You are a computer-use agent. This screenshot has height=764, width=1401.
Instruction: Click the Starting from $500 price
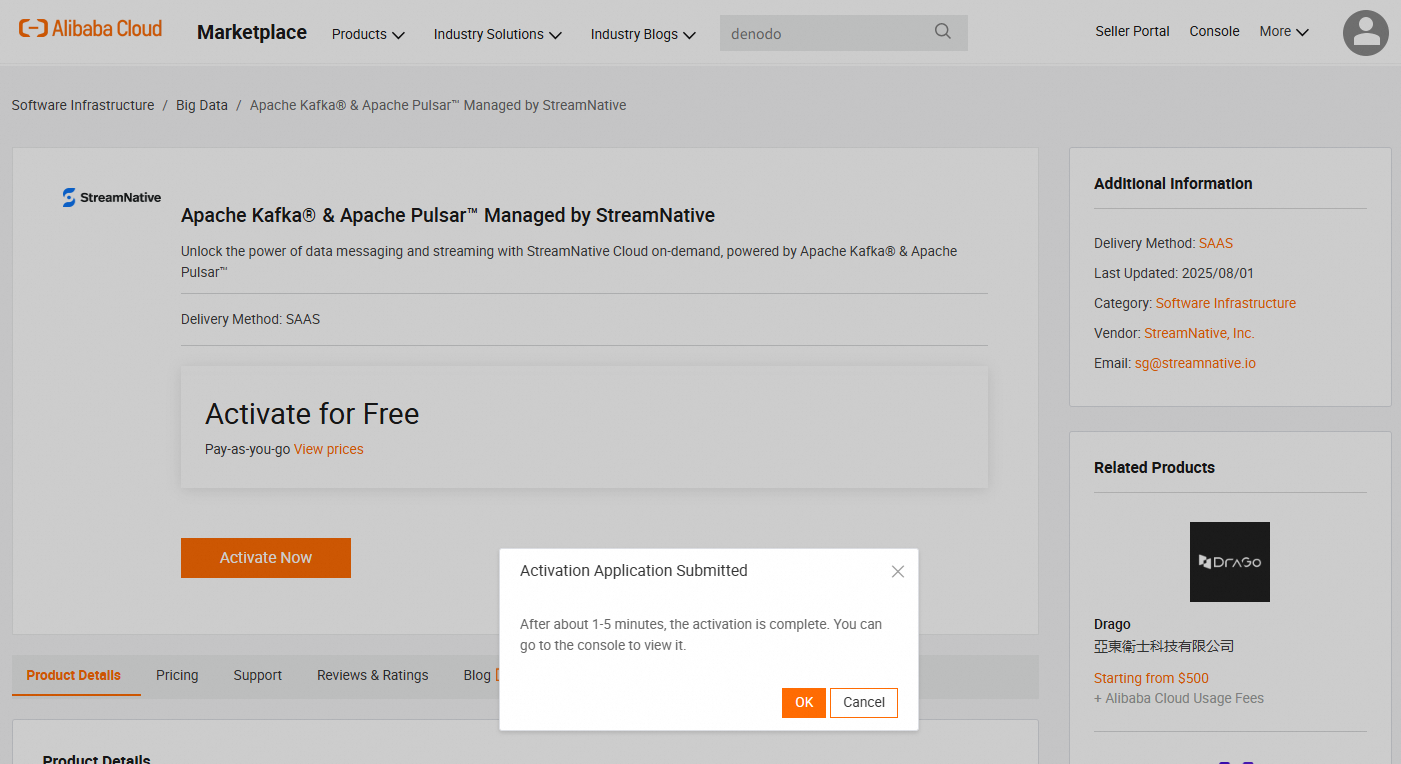[1151, 678]
